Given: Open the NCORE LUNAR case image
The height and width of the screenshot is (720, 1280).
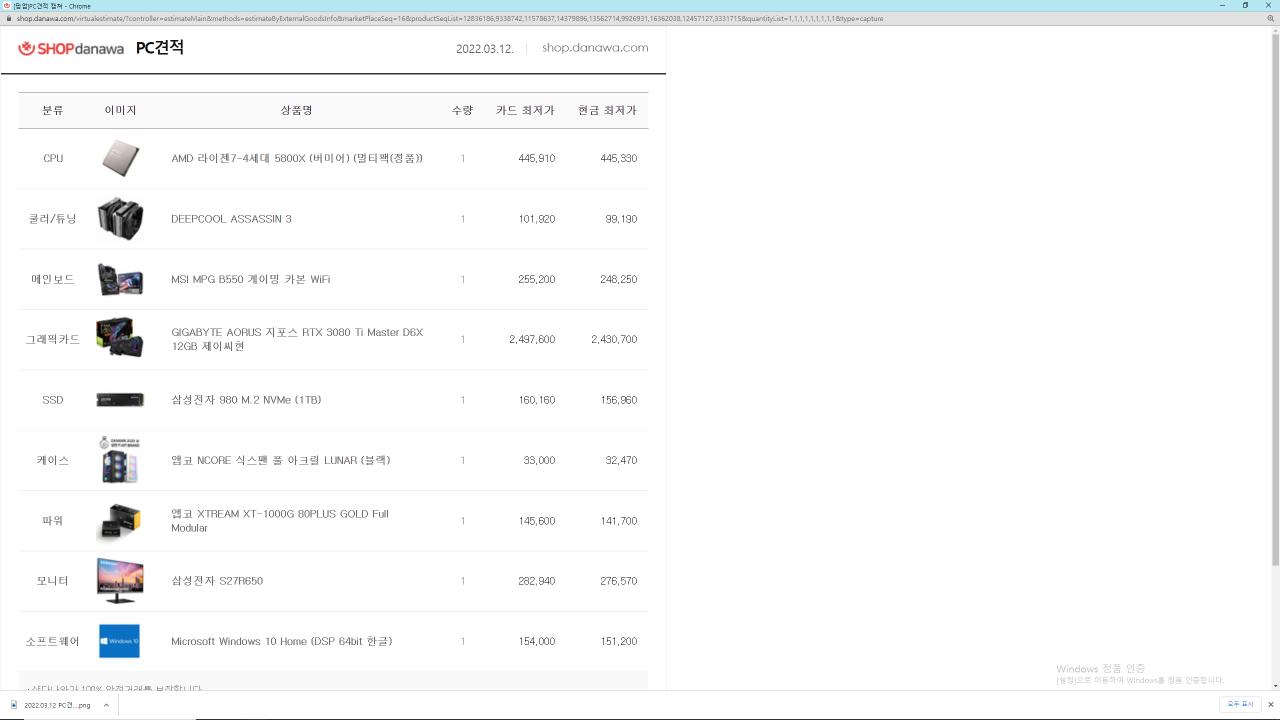Looking at the screenshot, I should [x=120, y=460].
